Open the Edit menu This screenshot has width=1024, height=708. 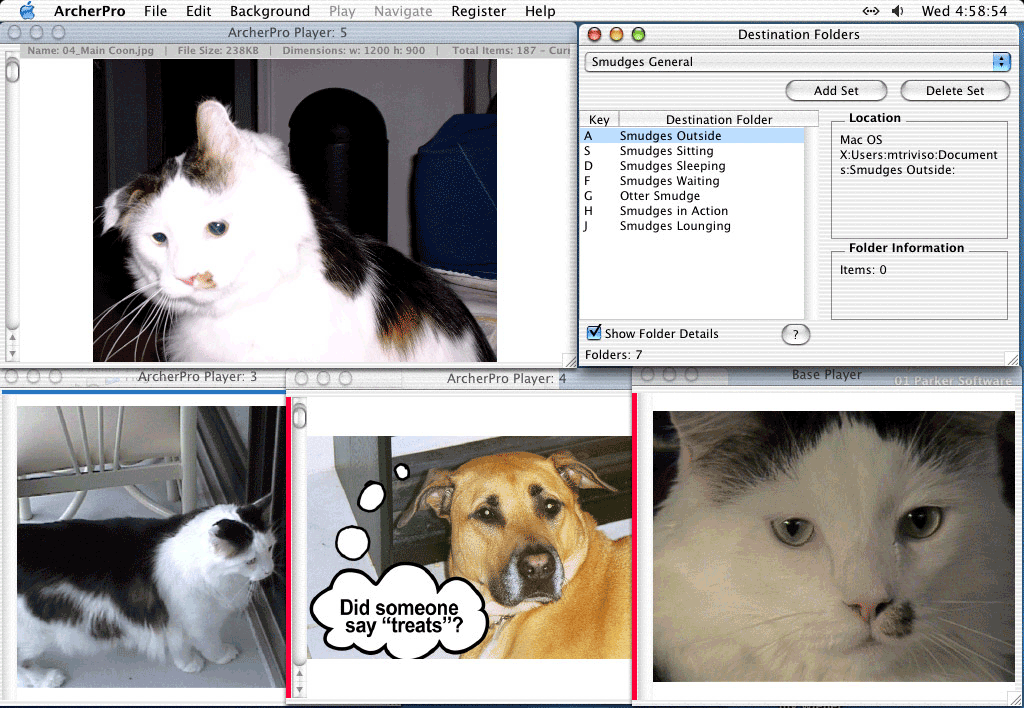click(198, 11)
